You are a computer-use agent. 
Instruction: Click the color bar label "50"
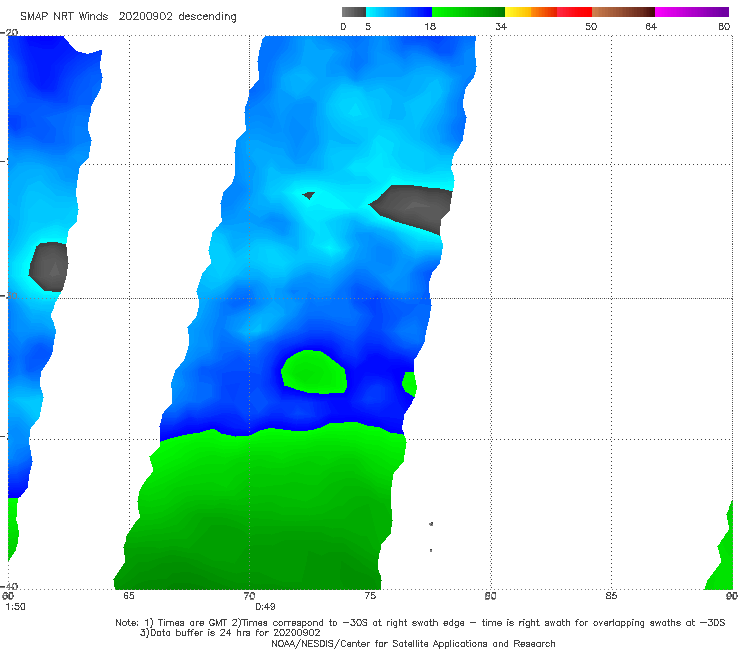click(591, 26)
